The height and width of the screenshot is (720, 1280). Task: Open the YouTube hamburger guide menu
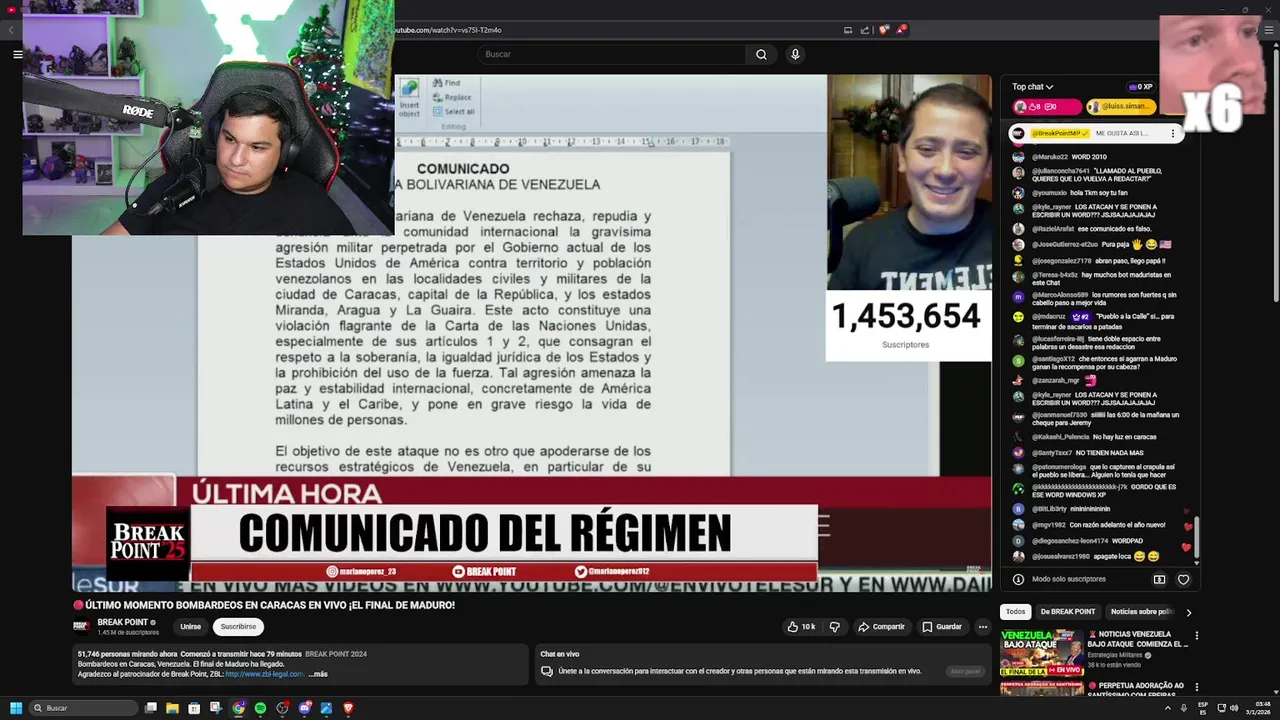[x=17, y=54]
